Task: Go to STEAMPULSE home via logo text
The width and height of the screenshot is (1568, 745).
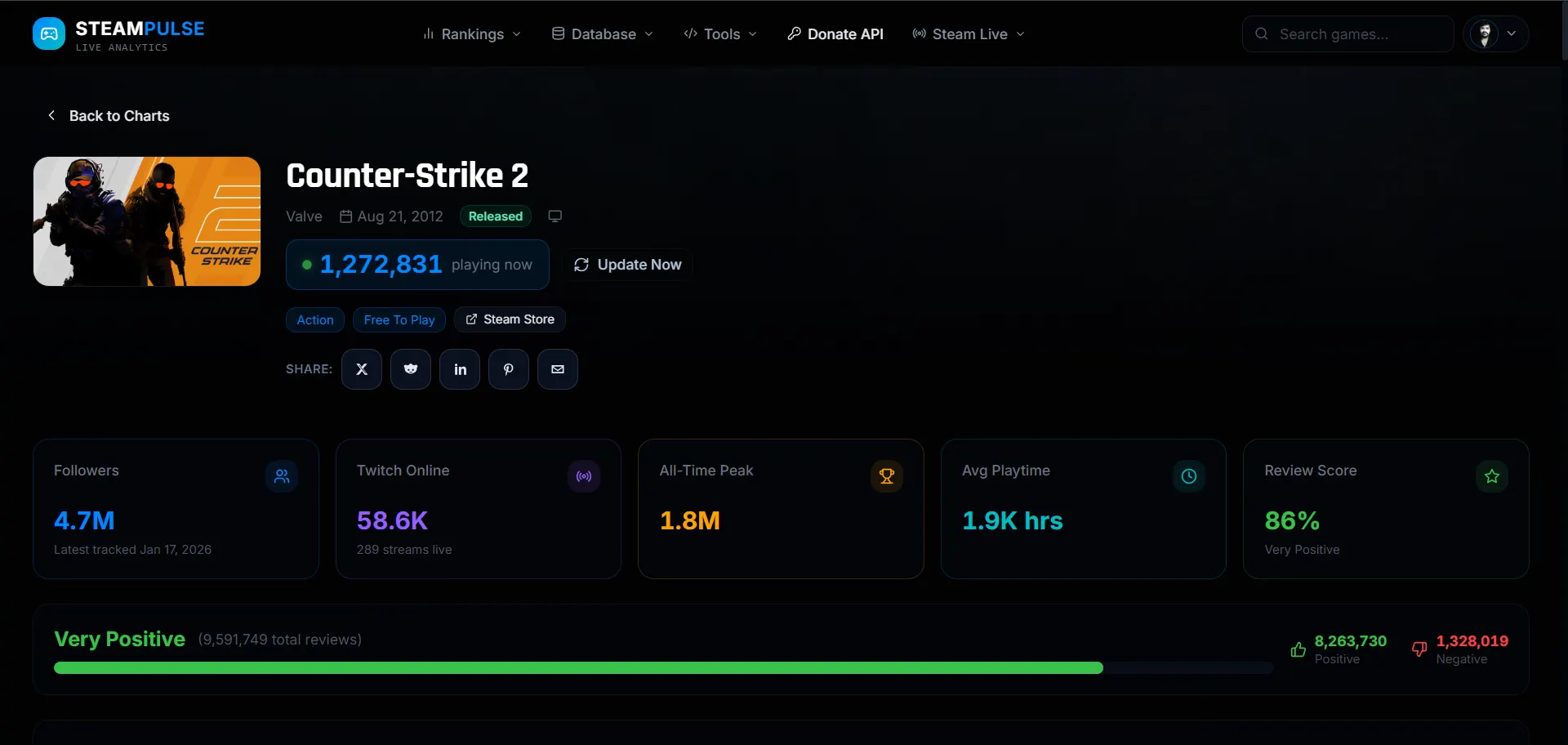Action: pos(140,29)
